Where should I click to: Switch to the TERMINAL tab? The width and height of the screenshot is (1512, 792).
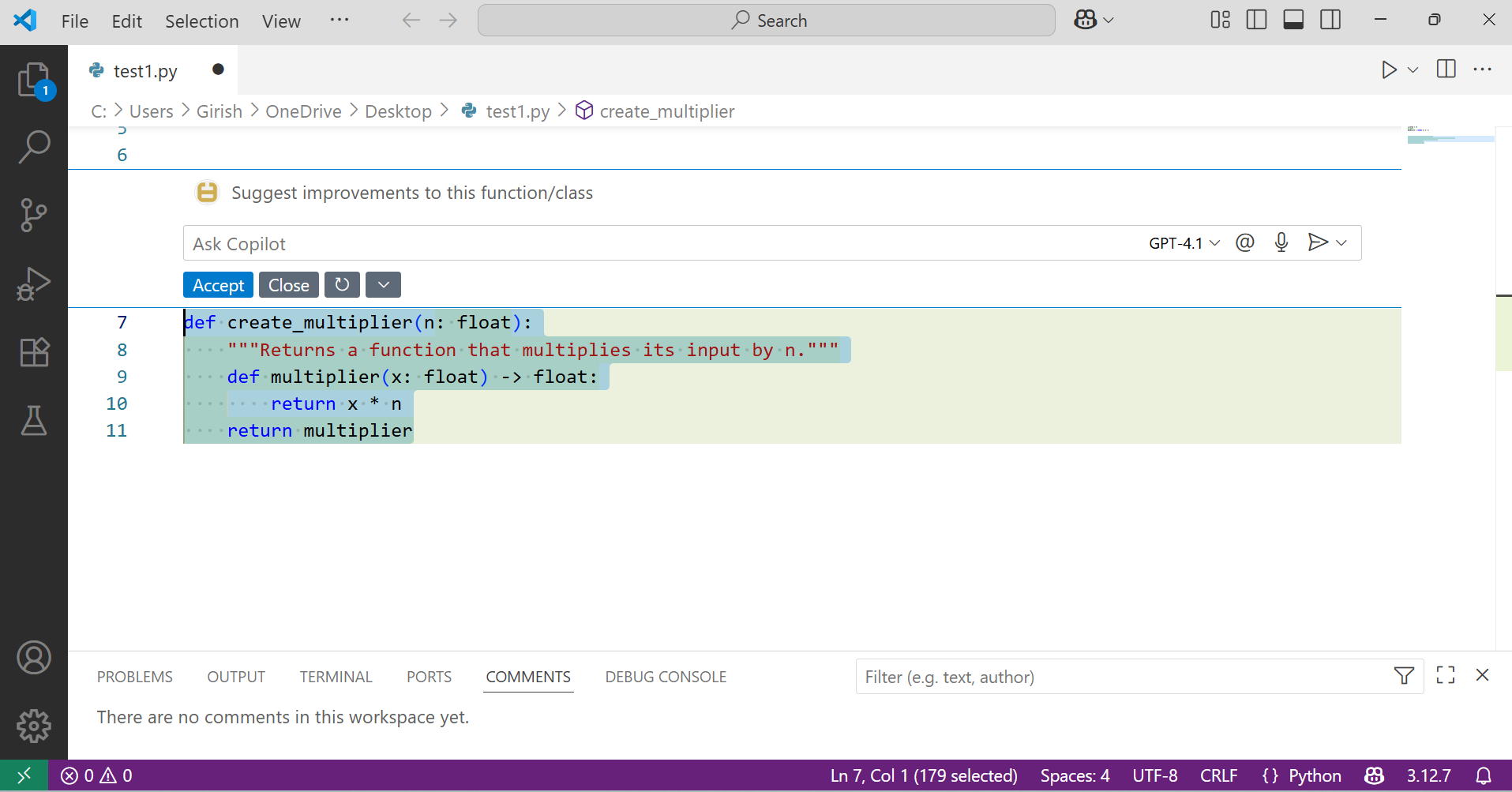(336, 677)
